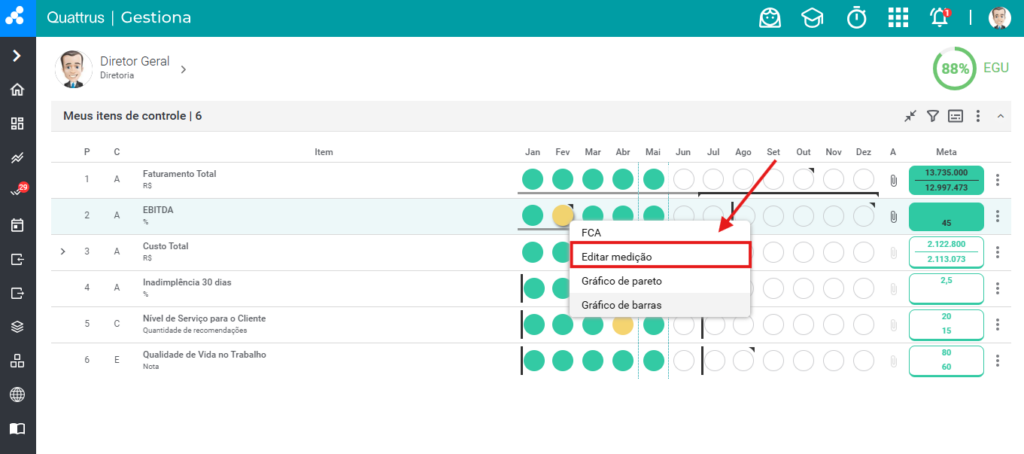Click the EBITDA meta box showing 45

(x=946, y=216)
